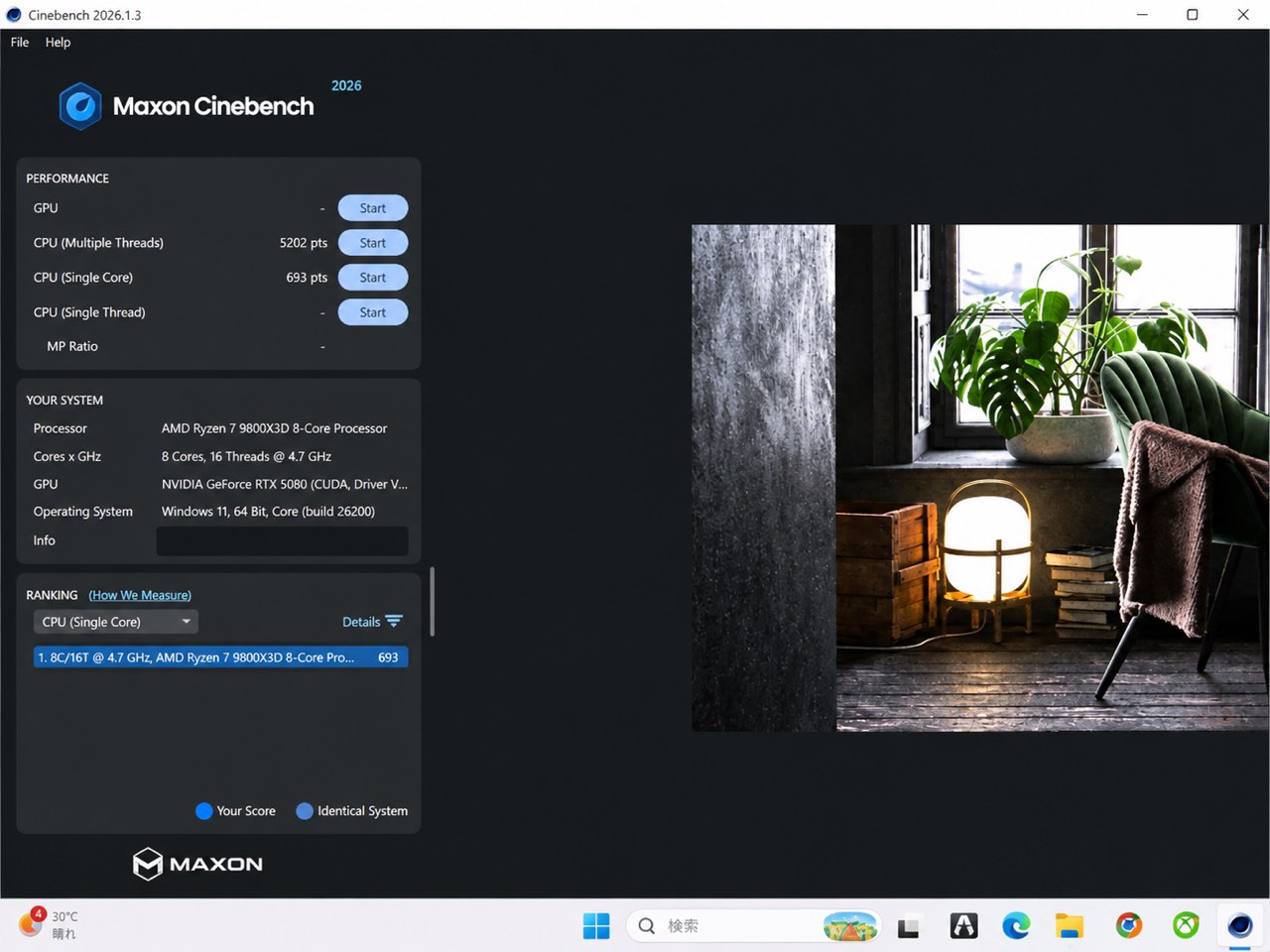Open the ranking type dropdown "CPU (Single Core)"
The height and width of the screenshot is (952, 1270).
(116, 622)
